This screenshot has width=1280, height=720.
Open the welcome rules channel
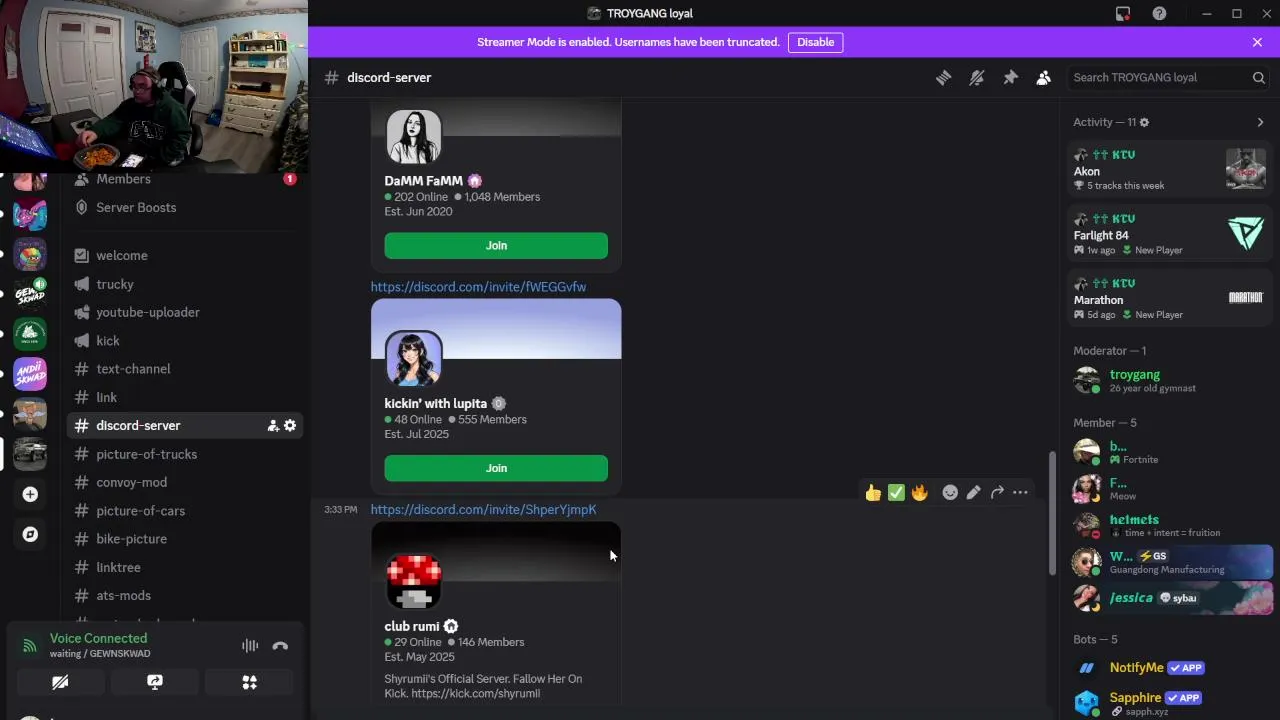(x=185, y=256)
